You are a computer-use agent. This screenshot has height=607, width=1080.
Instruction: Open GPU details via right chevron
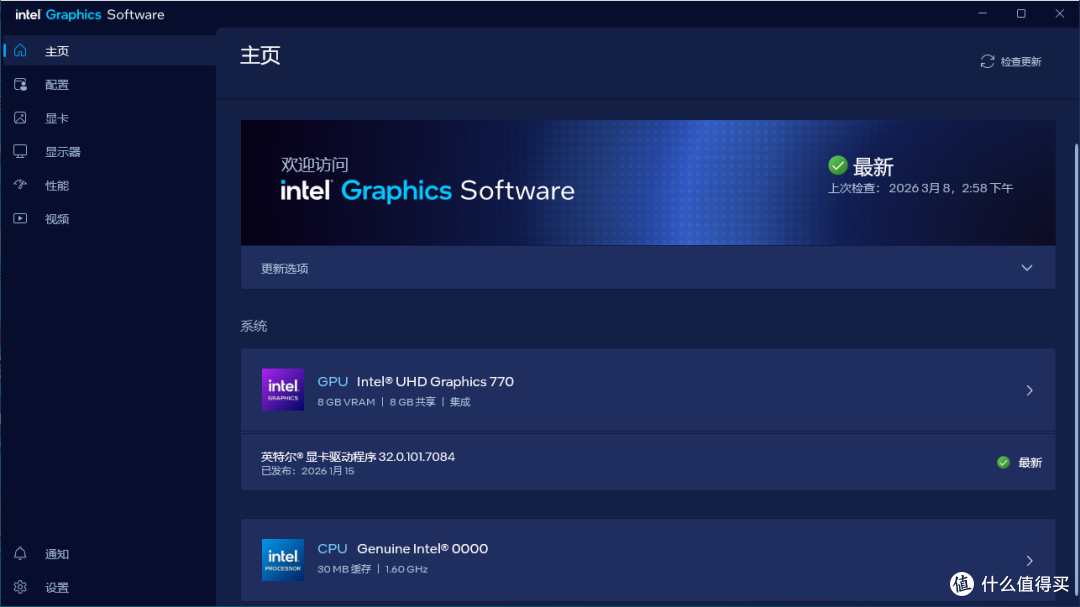coord(1030,390)
